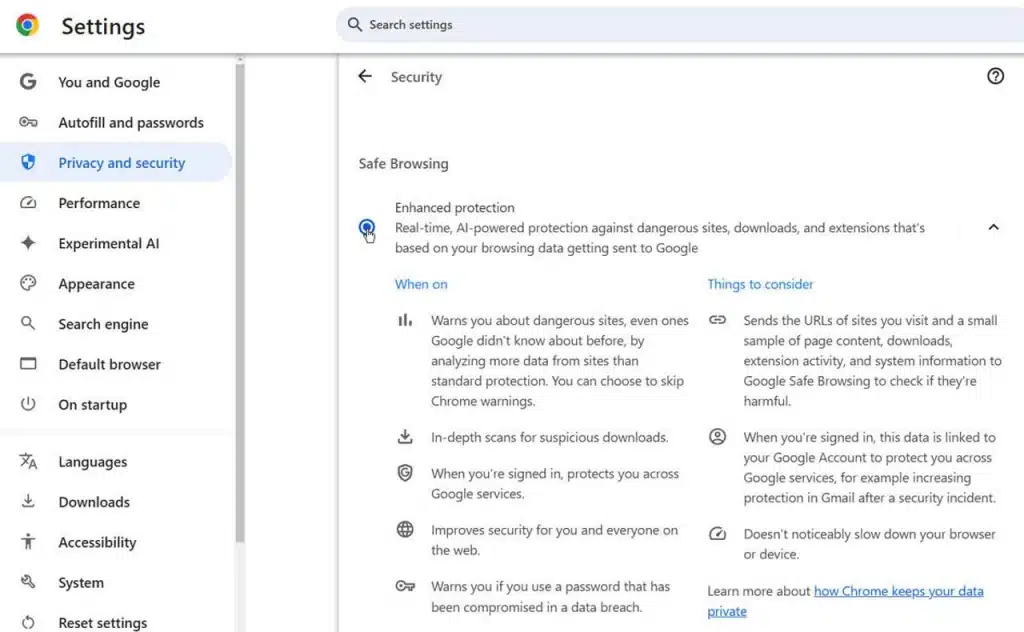
Task: Click the Search settings input field
Action: click(679, 25)
